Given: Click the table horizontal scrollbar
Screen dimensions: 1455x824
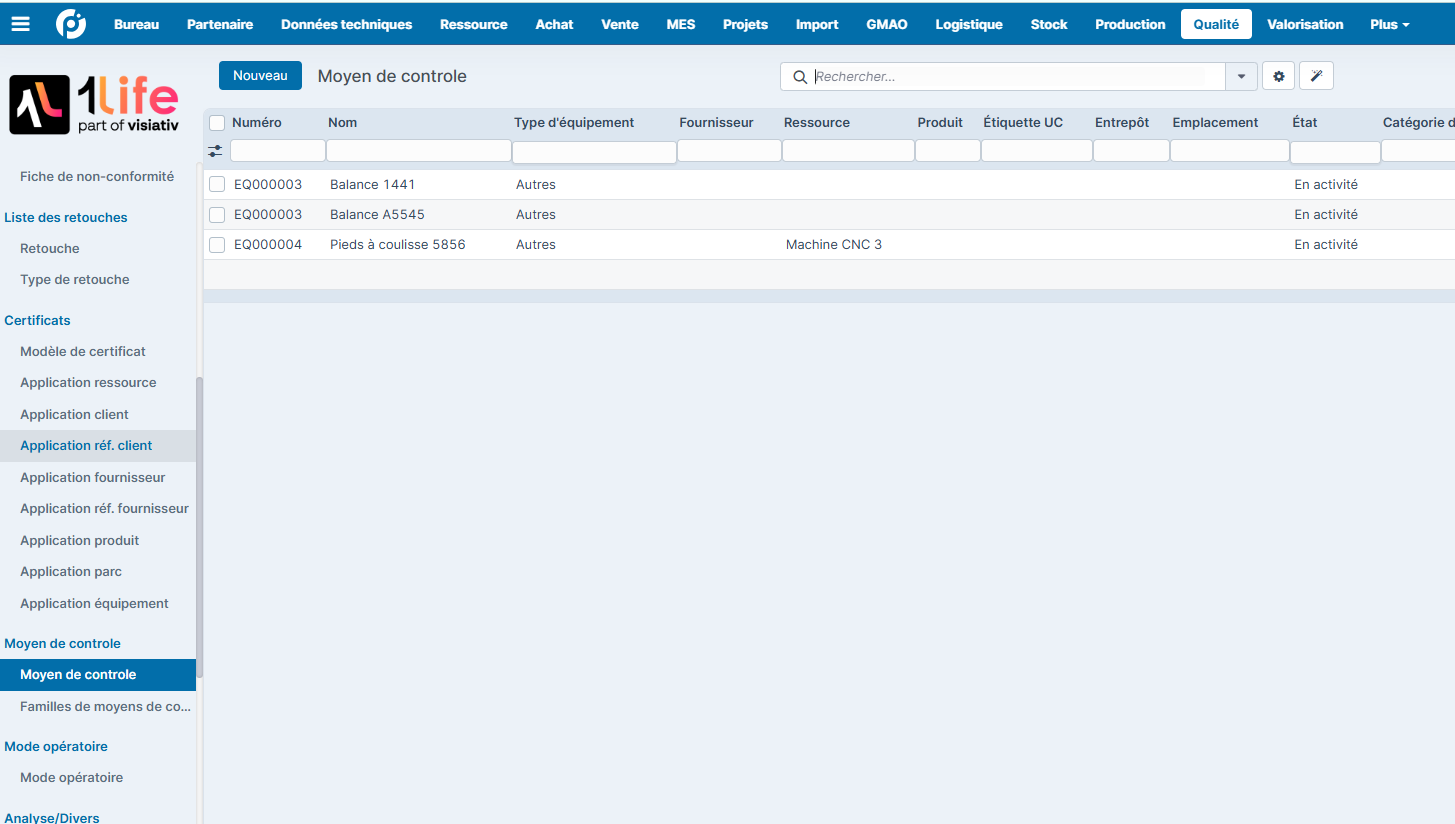Looking at the screenshot, I should tap(829, 296).
